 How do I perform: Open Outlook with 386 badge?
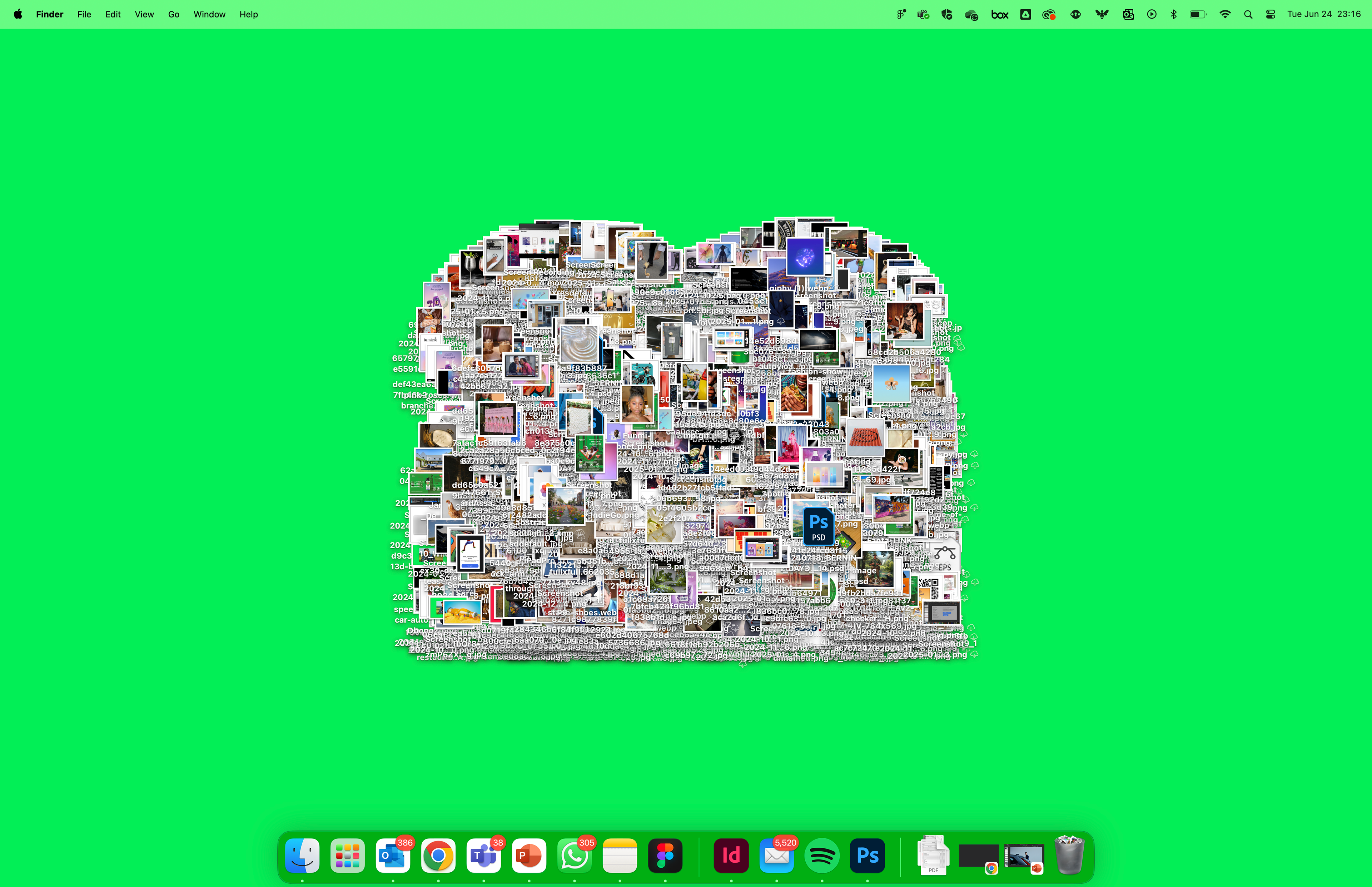pyautogui.click(x=393, y=855)
